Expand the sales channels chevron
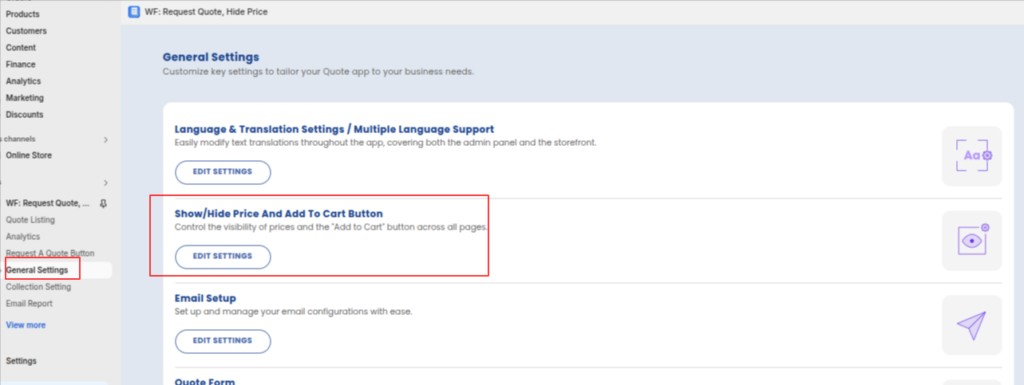This screenshot has width=1024, height=385. coord(106,140)
